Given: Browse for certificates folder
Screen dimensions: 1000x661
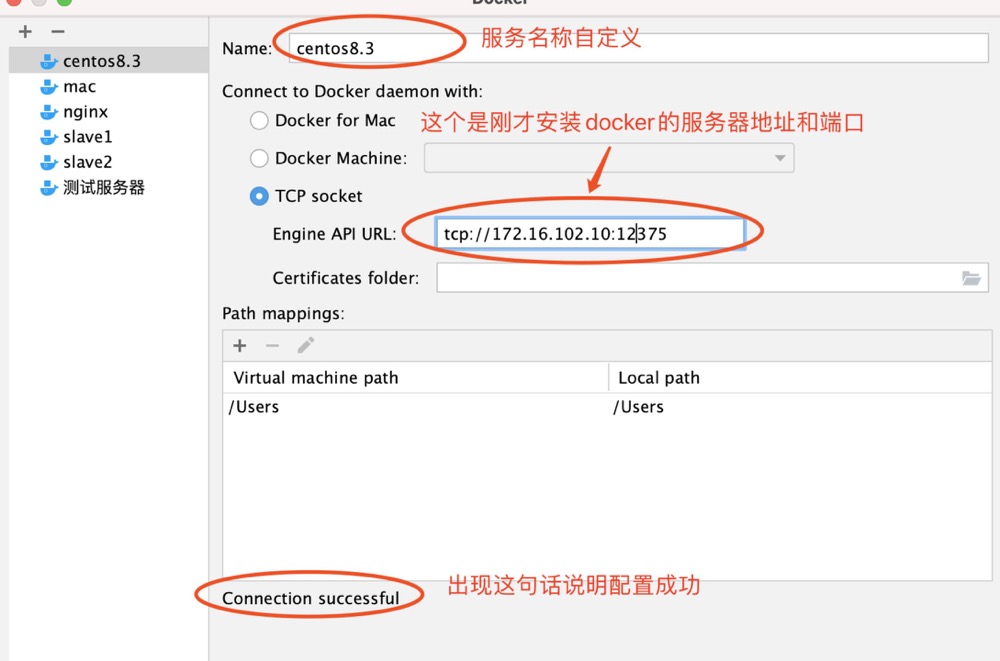Looking at the screenshot, I should click(971, 278).
